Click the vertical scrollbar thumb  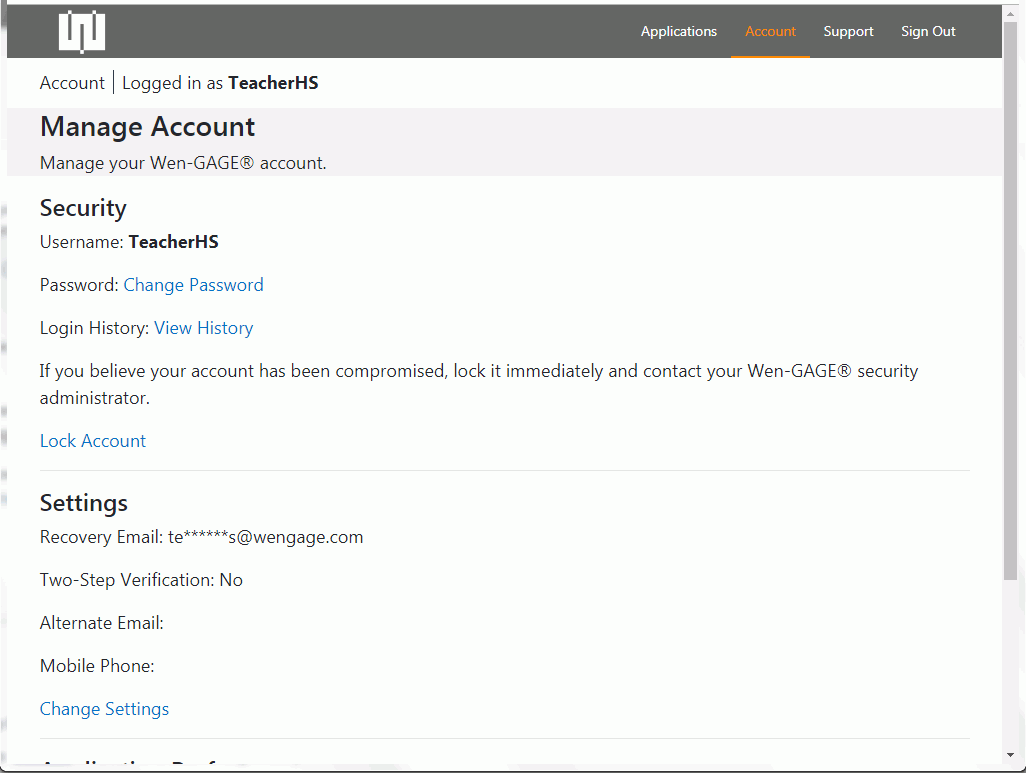point(1010,300)
